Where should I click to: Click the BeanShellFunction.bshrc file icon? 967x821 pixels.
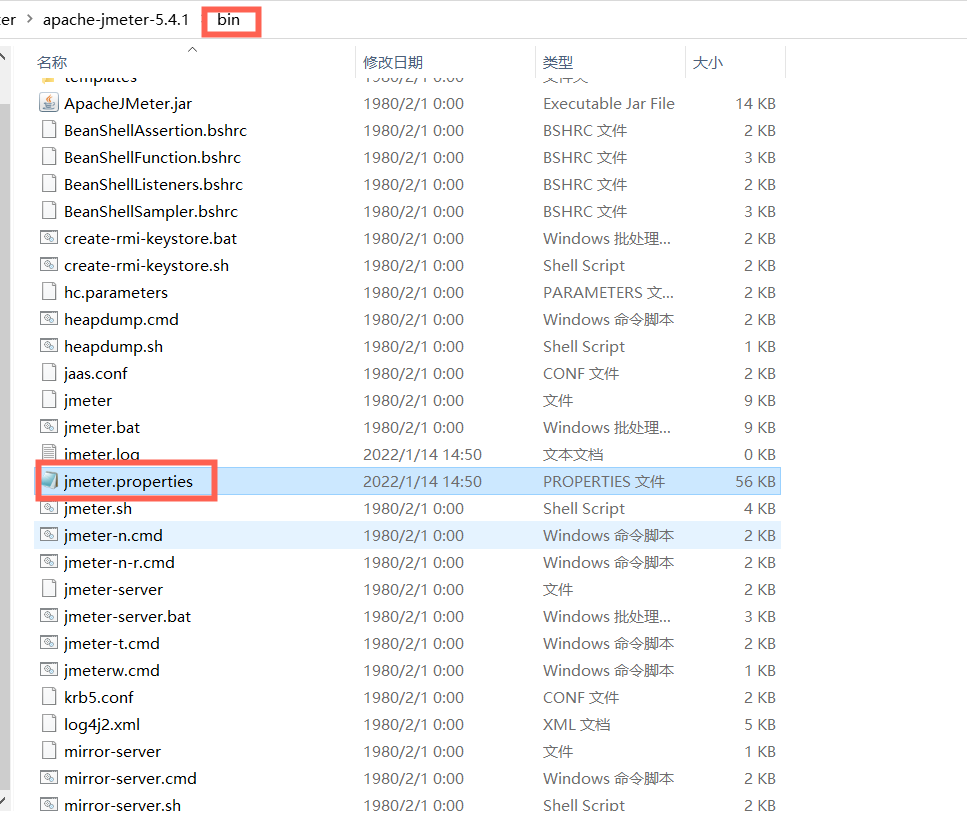pos(49,157)
